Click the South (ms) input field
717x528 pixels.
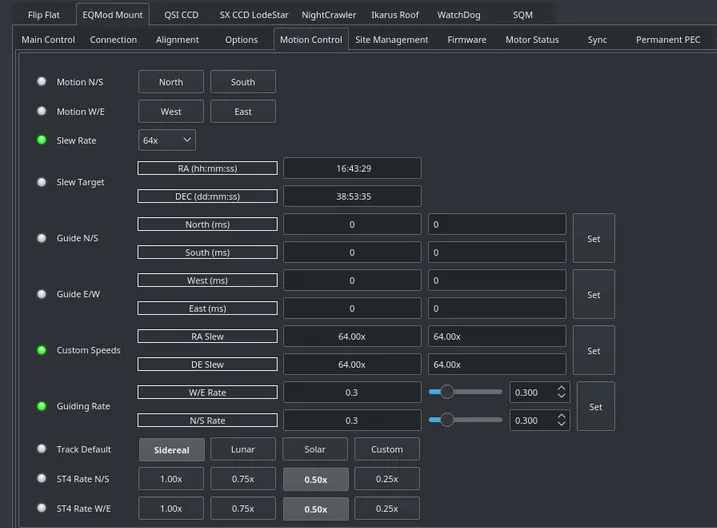(497, 252)
